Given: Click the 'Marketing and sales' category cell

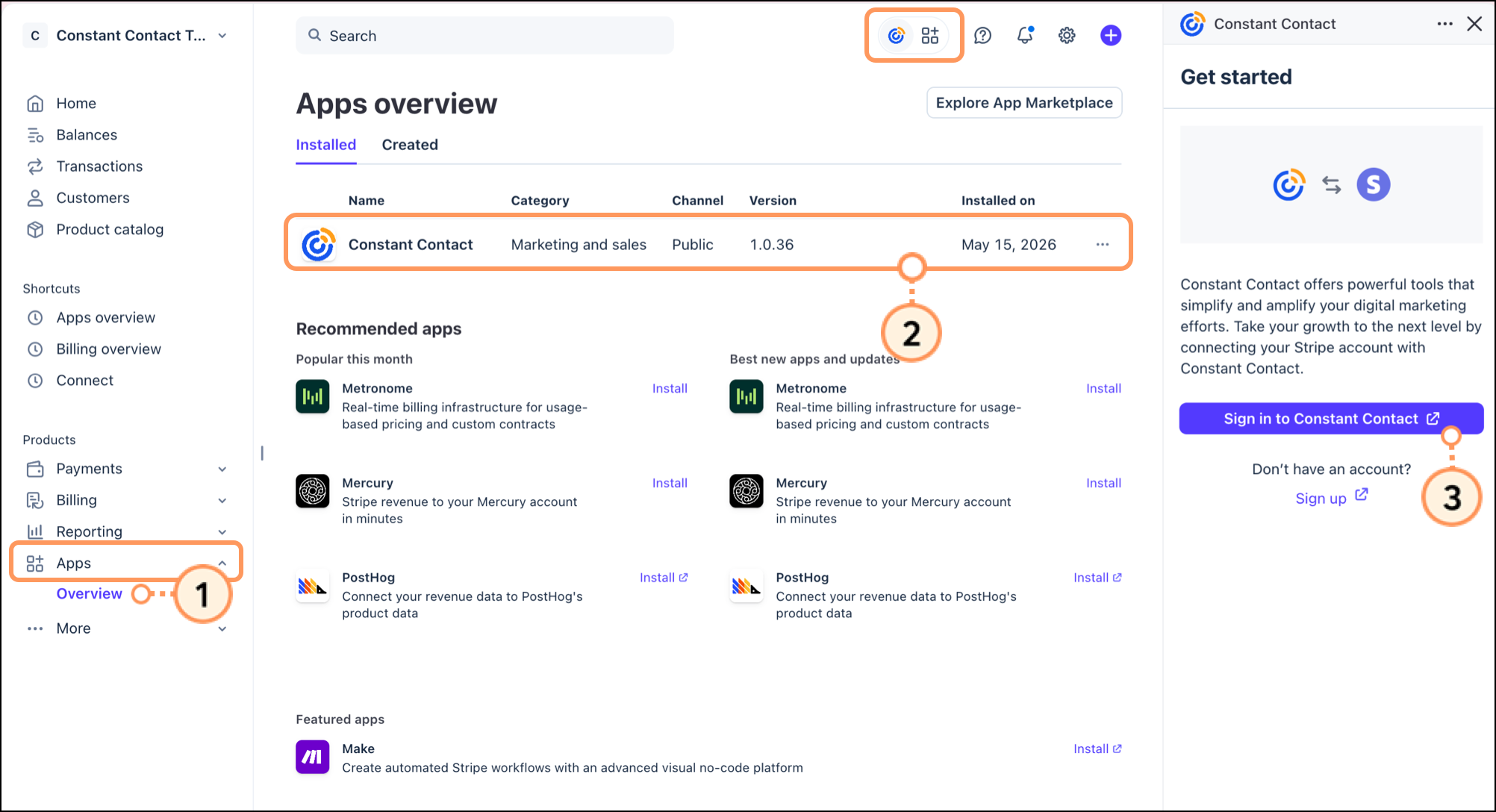Looking at the screenshot, I should click(579, 245).
